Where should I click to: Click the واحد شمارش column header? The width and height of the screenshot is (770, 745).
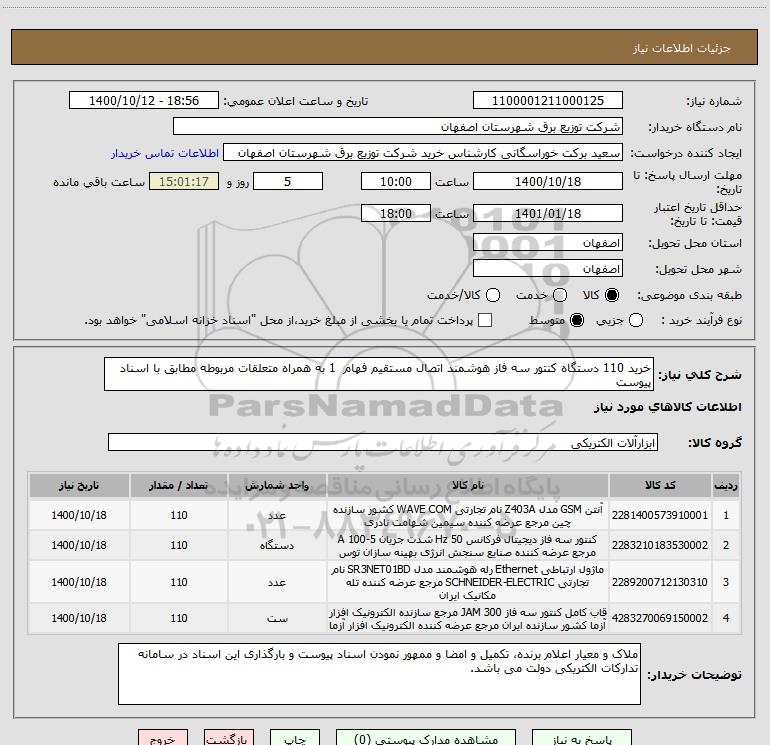(x=277, y=485)
